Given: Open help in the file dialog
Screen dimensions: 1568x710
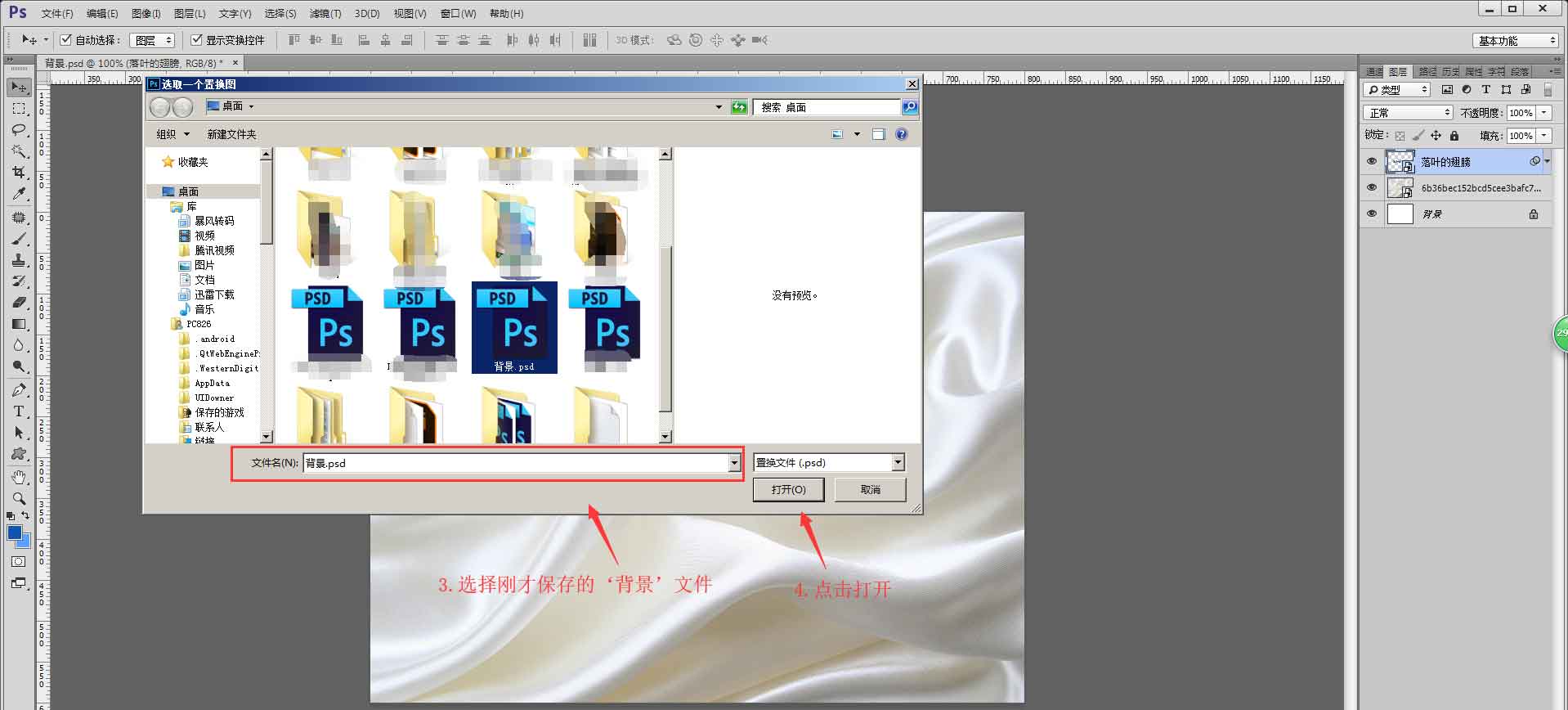Looking at the screenshot, I should pos(902,134).
